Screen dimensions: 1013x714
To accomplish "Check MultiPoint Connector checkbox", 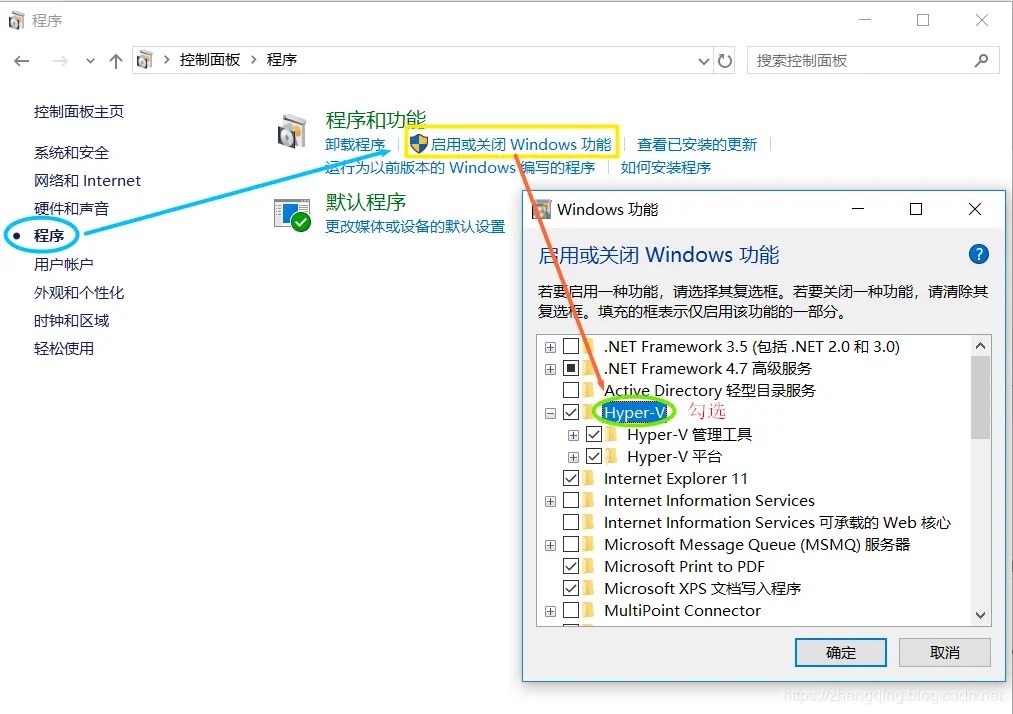I will [x=571, y=610].
